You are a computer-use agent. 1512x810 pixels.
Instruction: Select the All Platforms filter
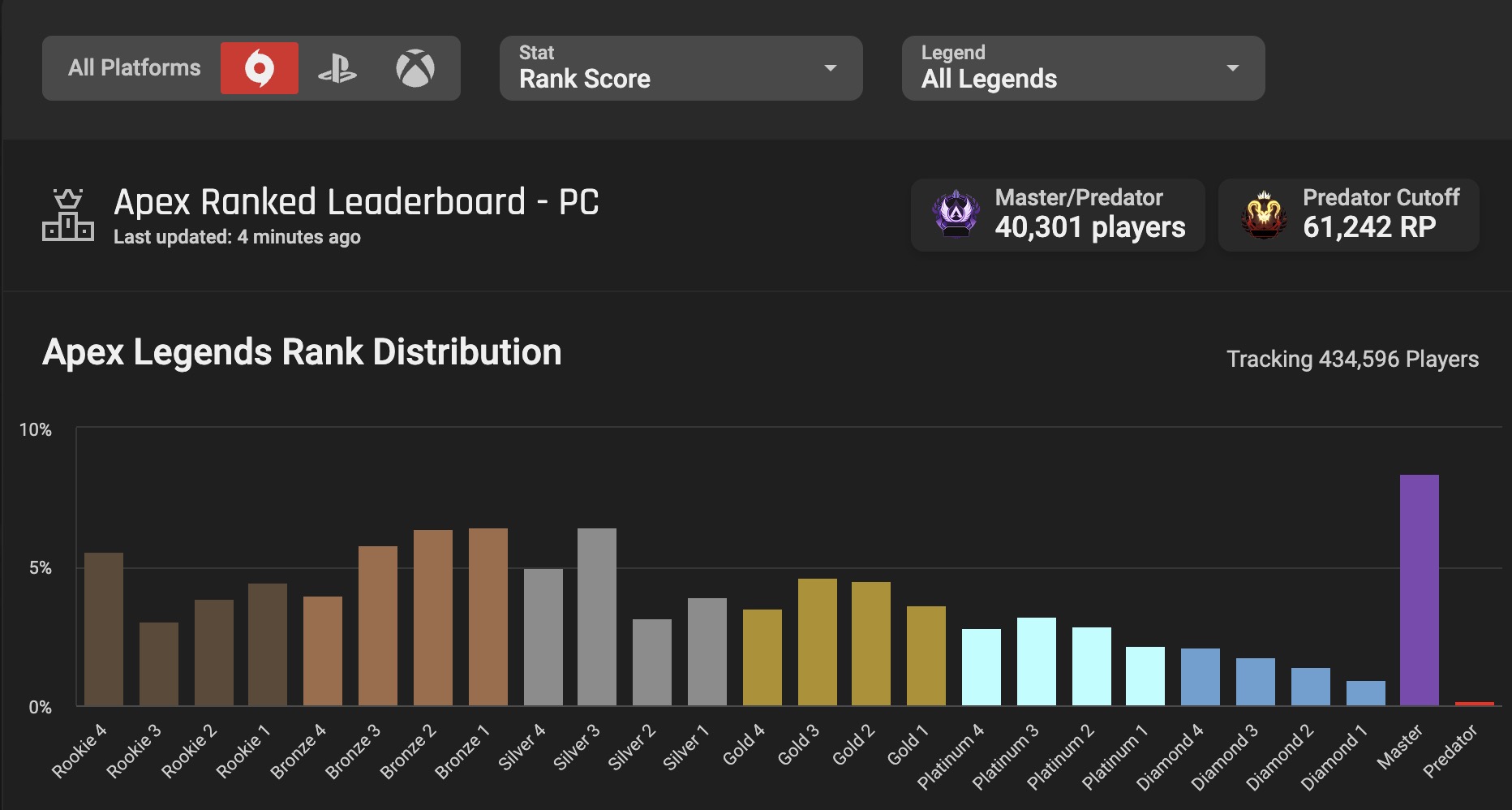click(134, 68)
